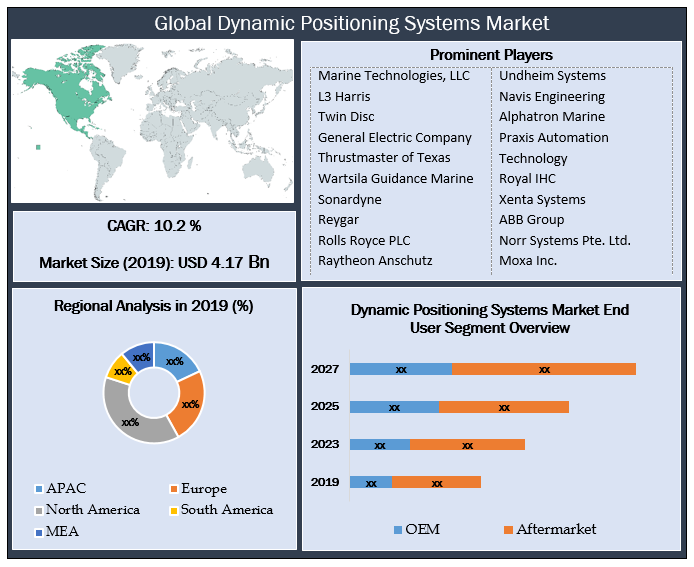The height and width of the screenshot is (567, 694).
Task: Click the OEM legend swatch
Action: coord(398,529)
